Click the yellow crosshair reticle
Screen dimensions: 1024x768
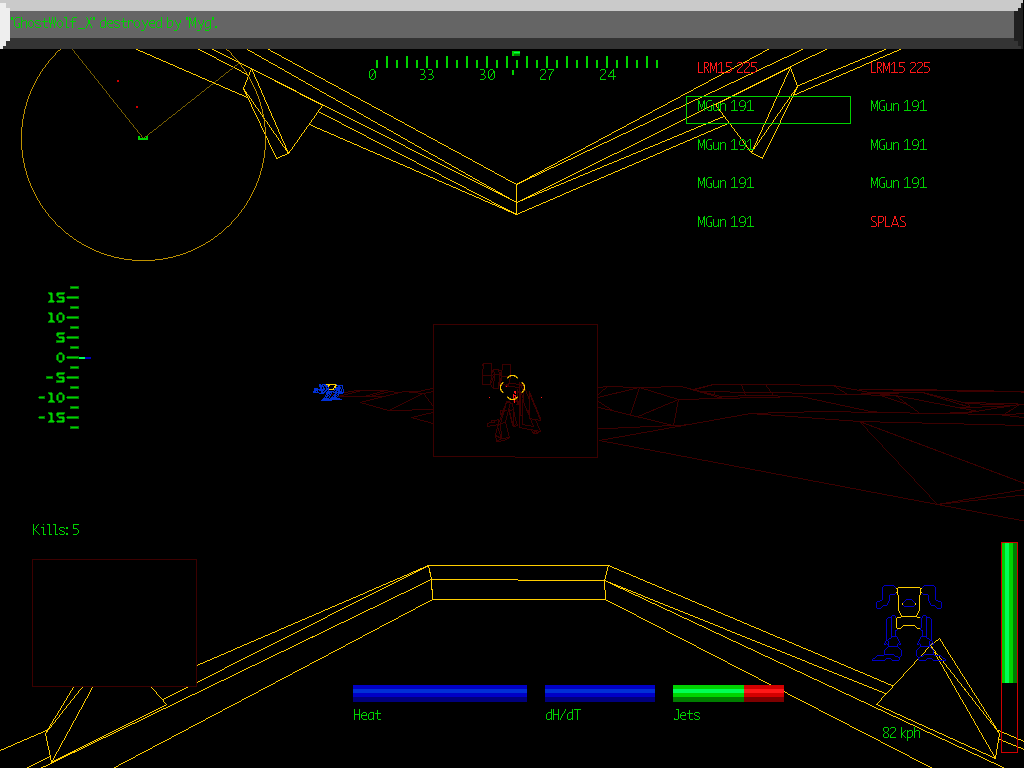[x=512, y=387]
